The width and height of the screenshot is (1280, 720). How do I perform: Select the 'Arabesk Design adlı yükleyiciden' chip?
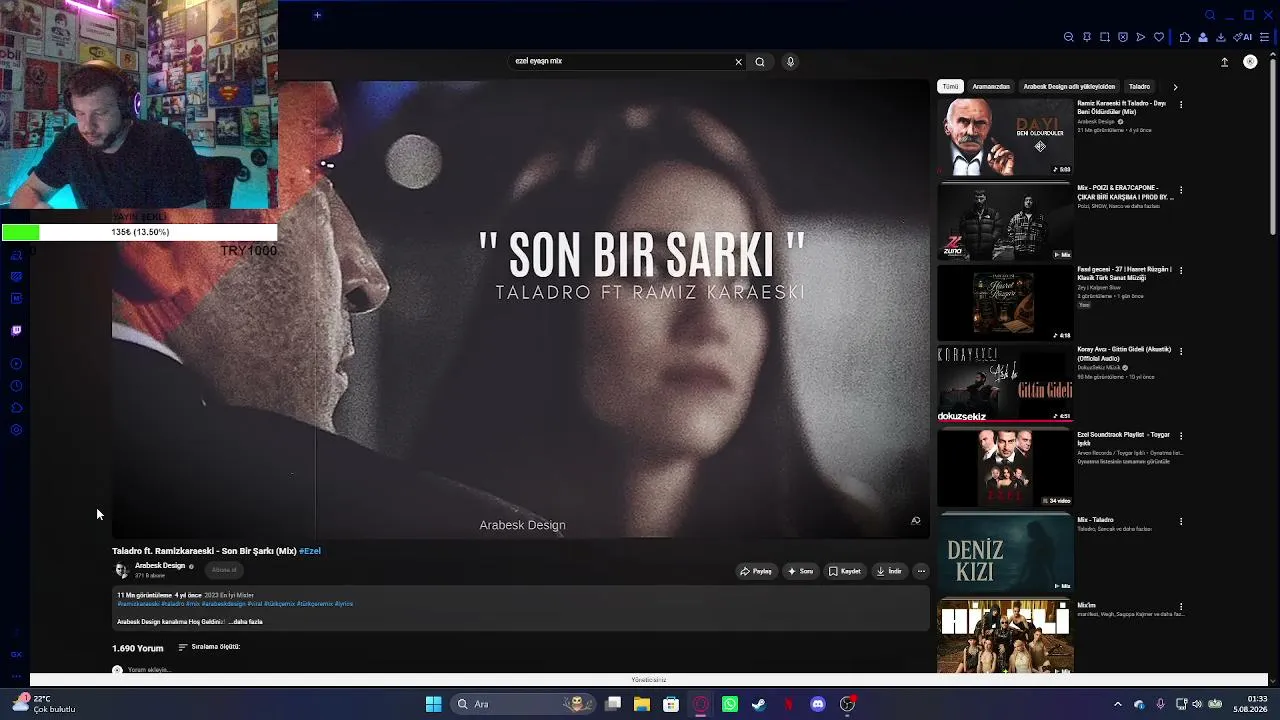pos(1069,87)
